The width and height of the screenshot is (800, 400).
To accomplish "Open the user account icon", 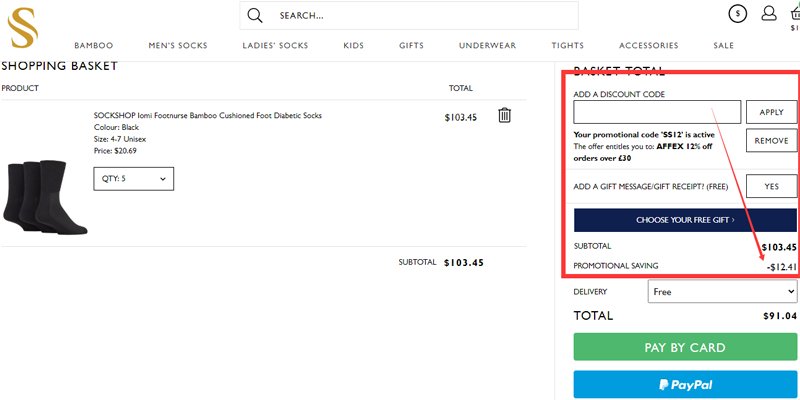I will click(x=768, y=13).
